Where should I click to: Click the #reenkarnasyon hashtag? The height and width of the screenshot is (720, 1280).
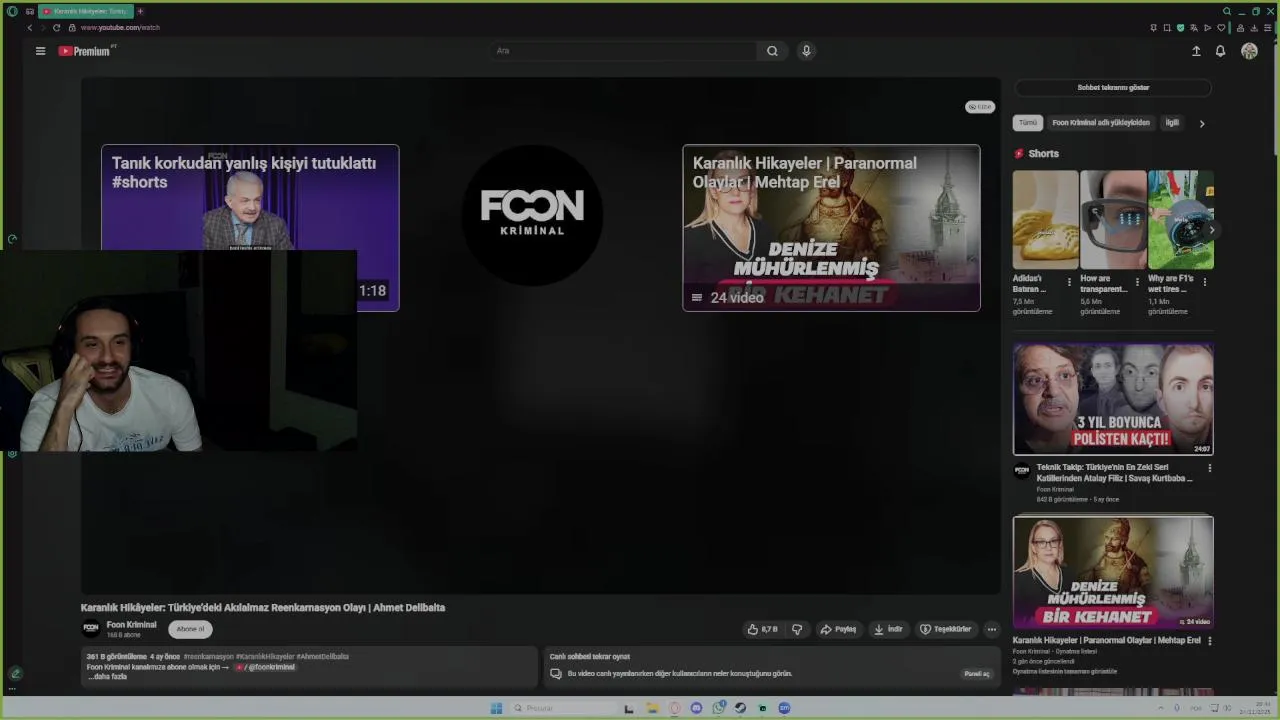pos(208,657)
